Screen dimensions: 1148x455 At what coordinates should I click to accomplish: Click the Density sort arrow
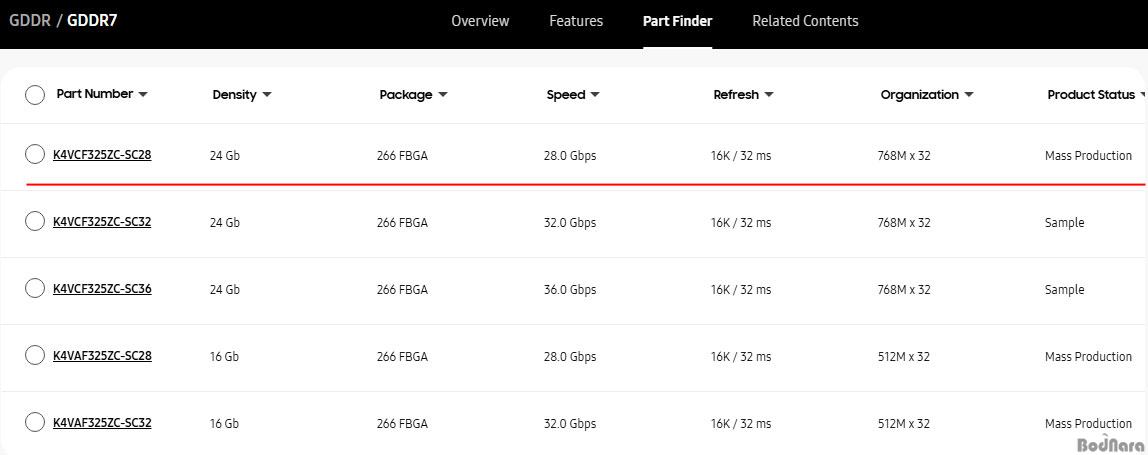click(x=267, y=95)
